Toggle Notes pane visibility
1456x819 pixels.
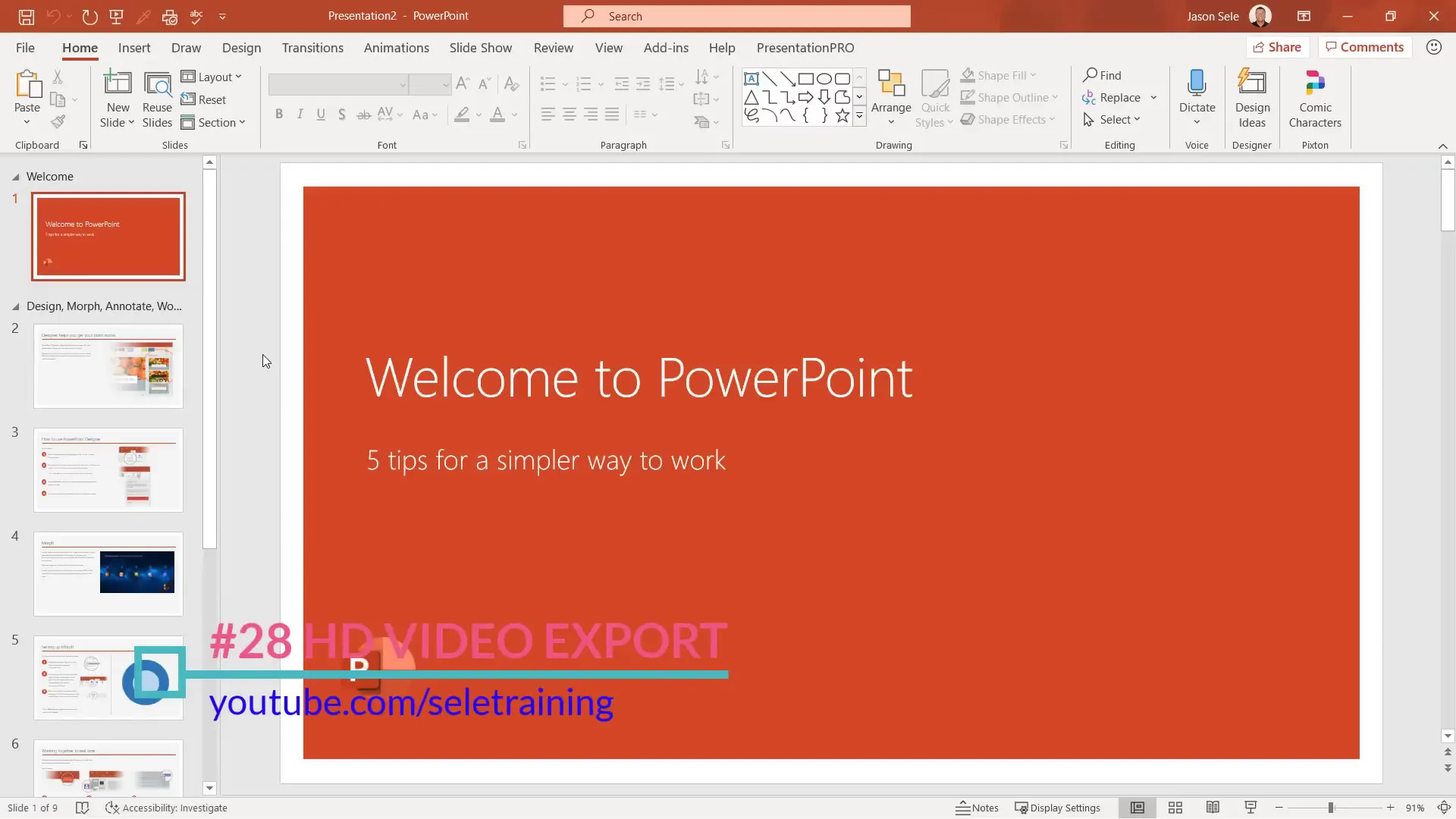coord(977,808)
